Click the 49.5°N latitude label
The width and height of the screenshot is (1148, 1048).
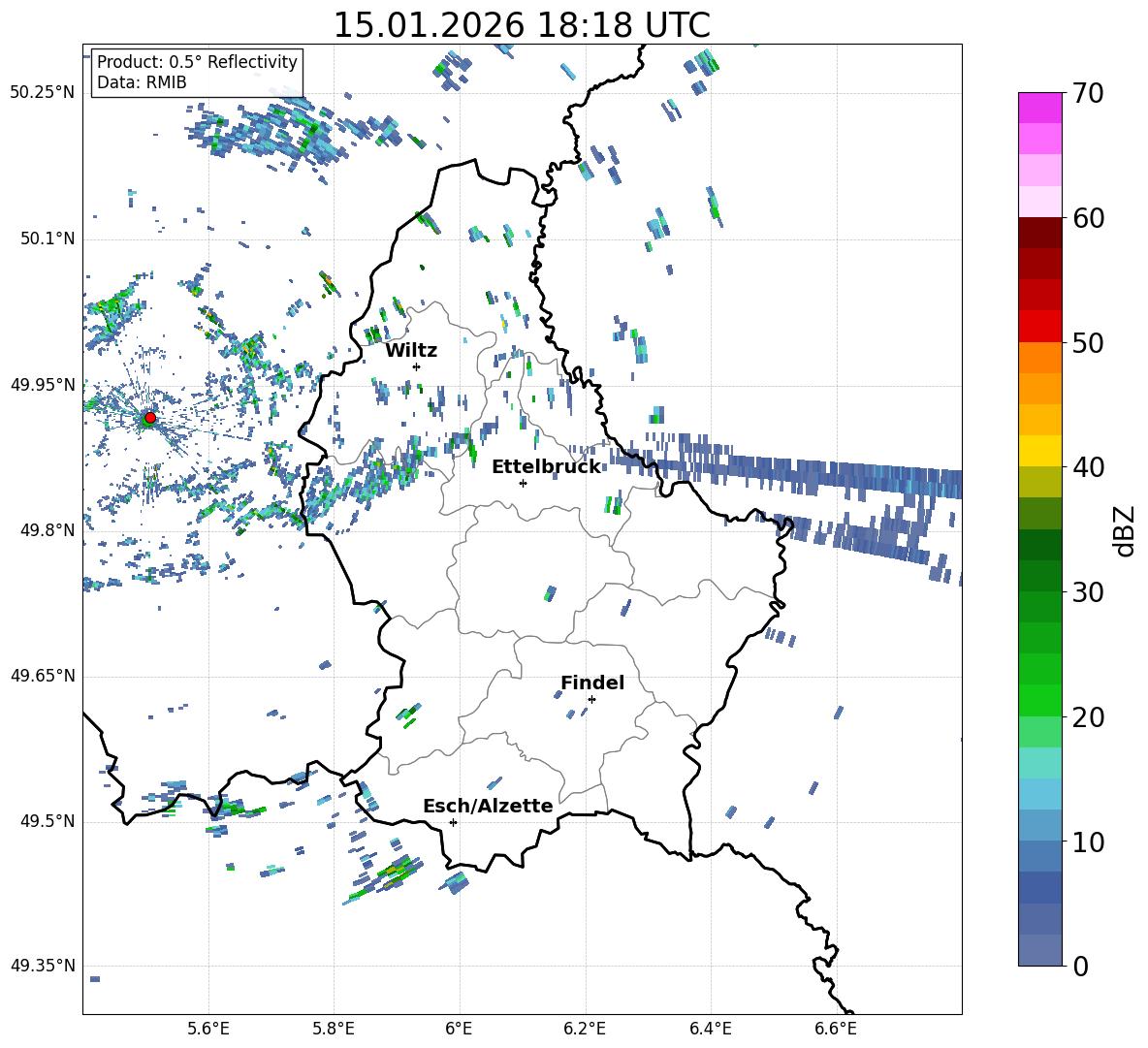pyautogui.click(x=48, y=822)
